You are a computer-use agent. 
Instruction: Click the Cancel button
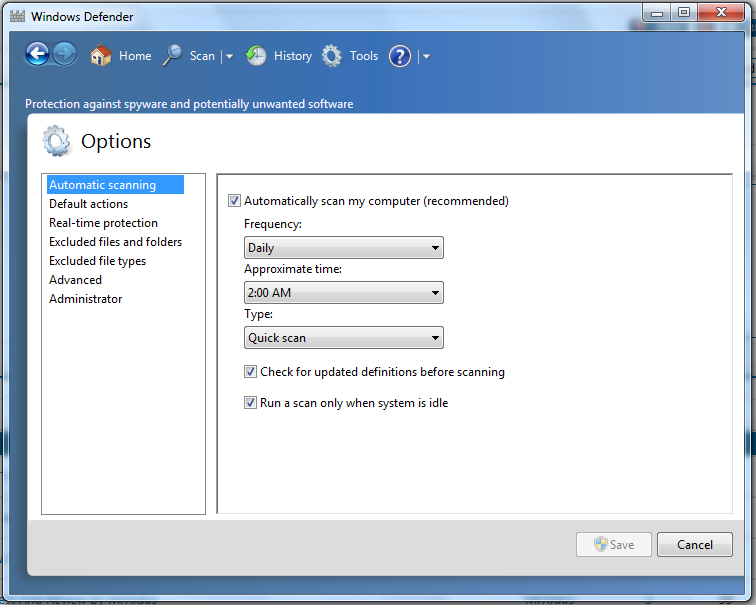tap(695, 544)
